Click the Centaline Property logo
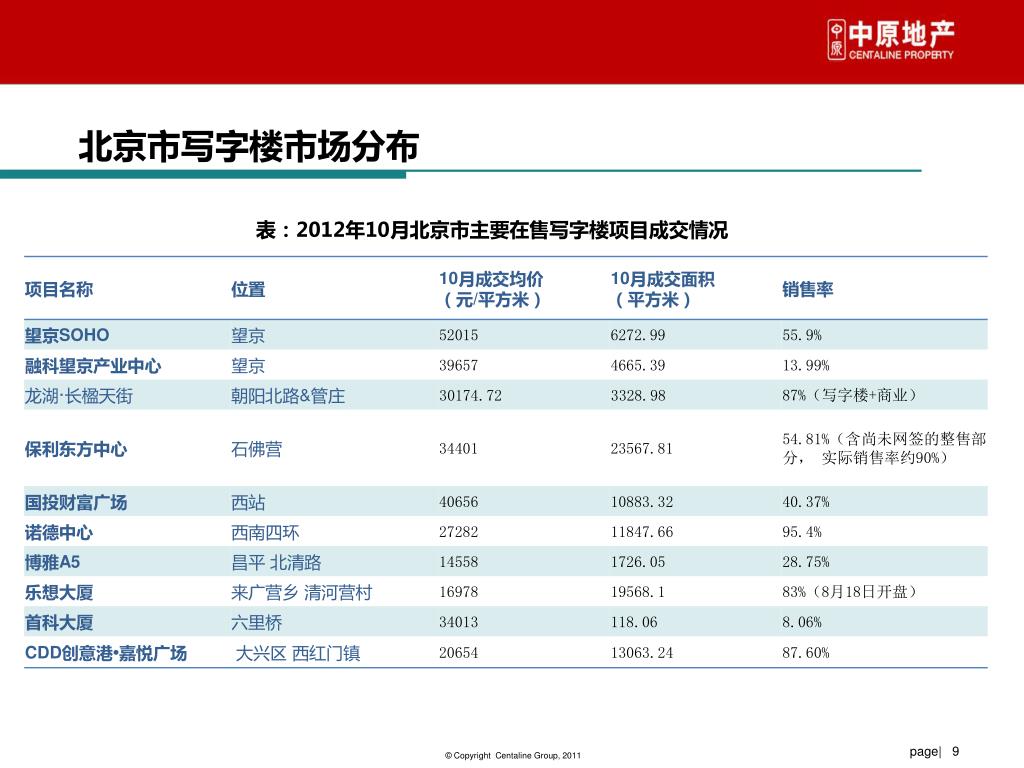This screenshot has height=768, width=1024. [x=891, y=40]
